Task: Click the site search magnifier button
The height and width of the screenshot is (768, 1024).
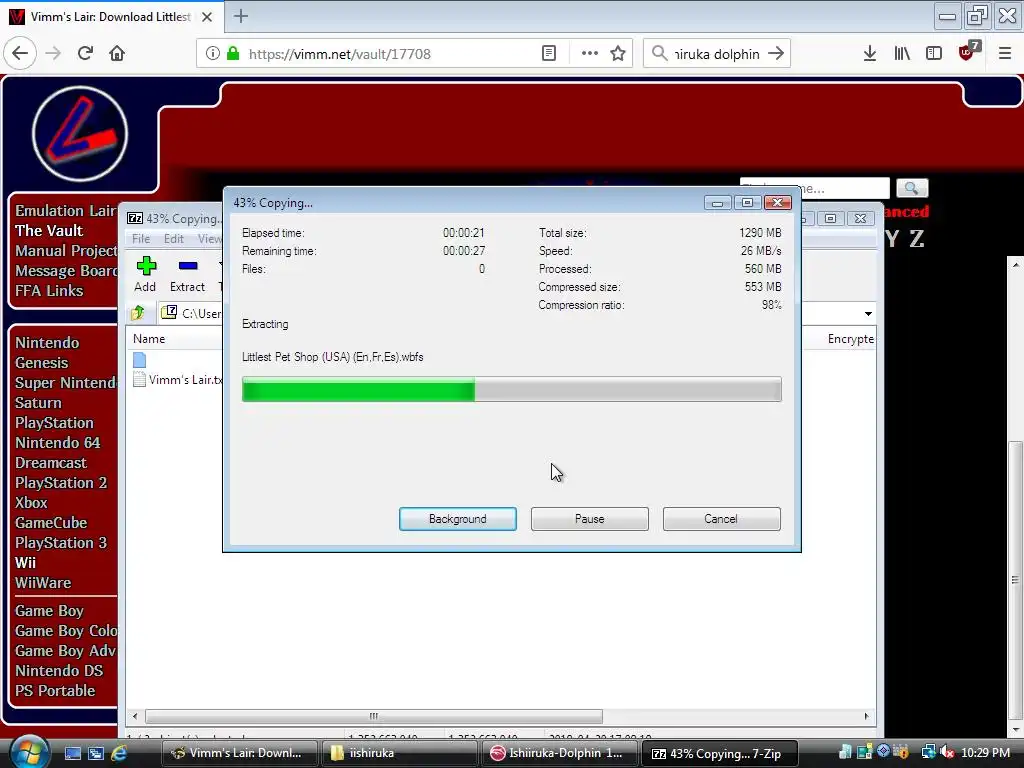Action: pyautogui.click(x=912, y=189)
